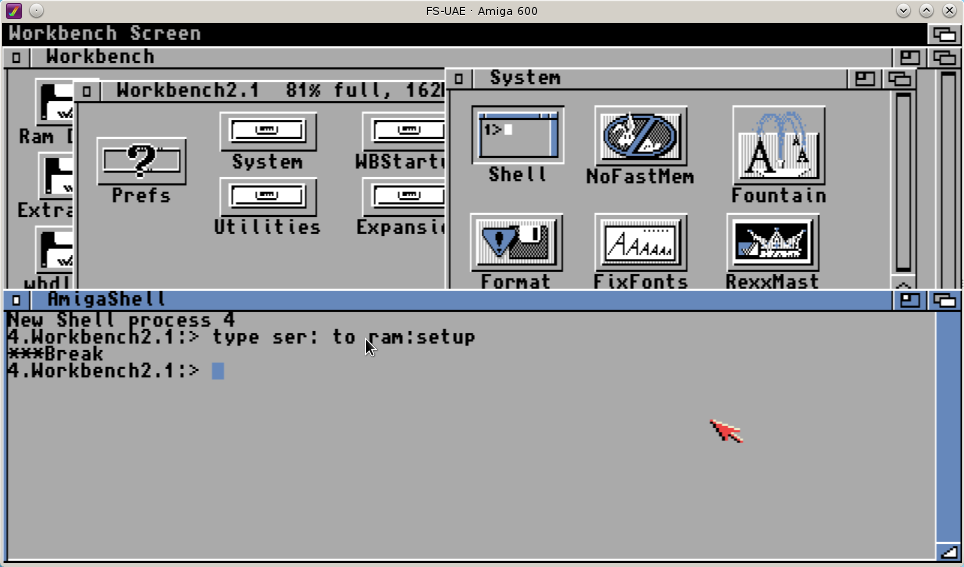Select the NoFastMem icon
964x567 pixels.
640,136
